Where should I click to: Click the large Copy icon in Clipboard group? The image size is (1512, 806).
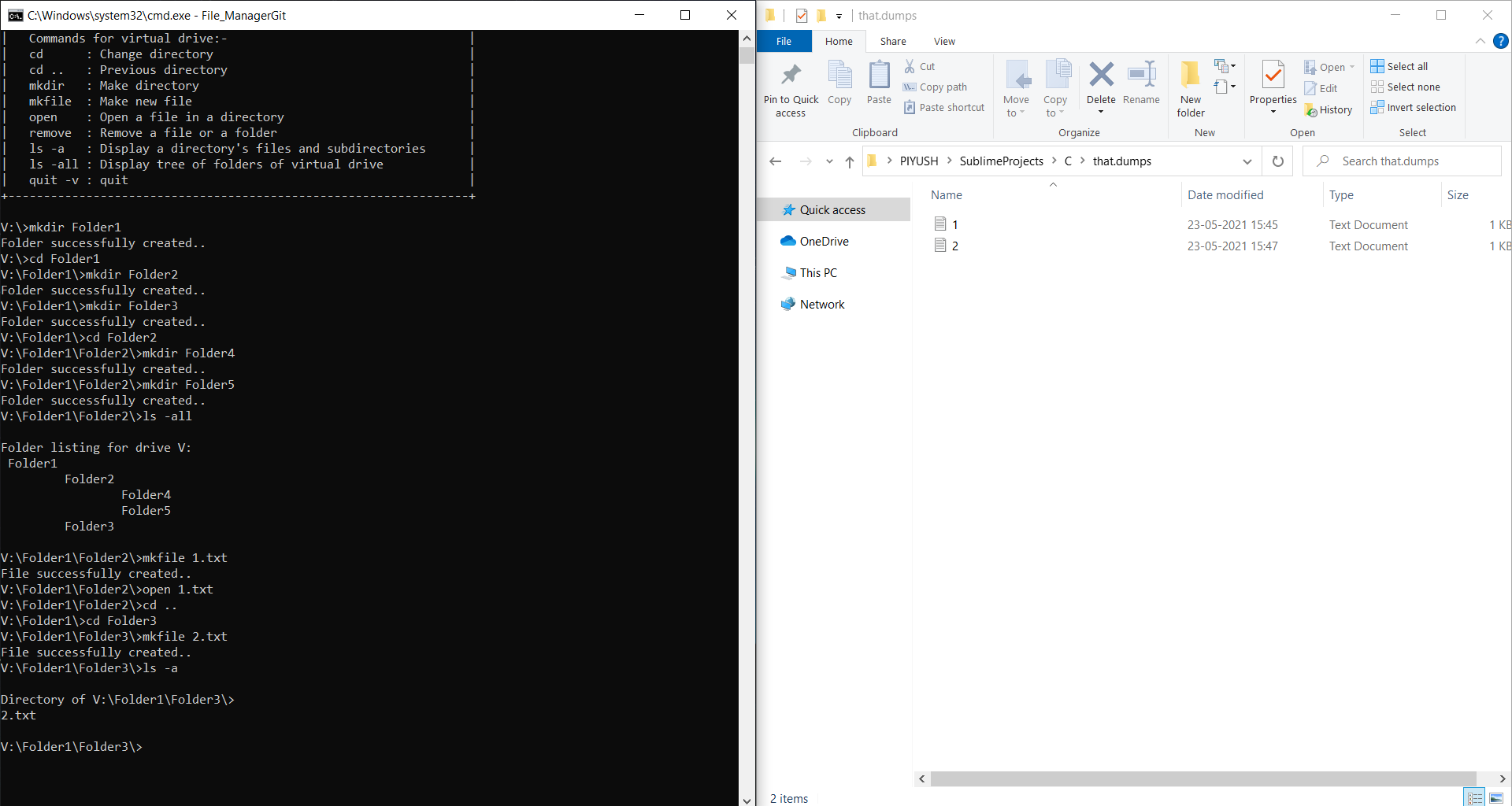pos(839,83)
